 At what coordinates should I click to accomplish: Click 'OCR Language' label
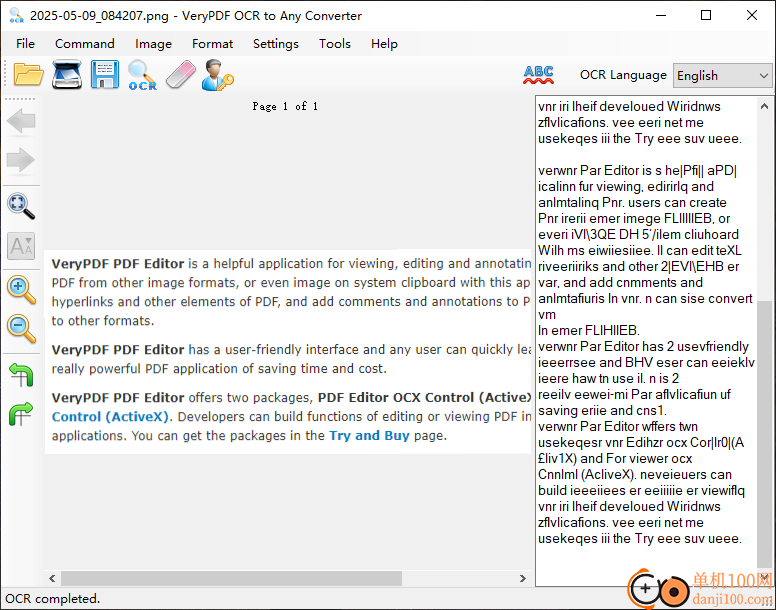[623, 75]
